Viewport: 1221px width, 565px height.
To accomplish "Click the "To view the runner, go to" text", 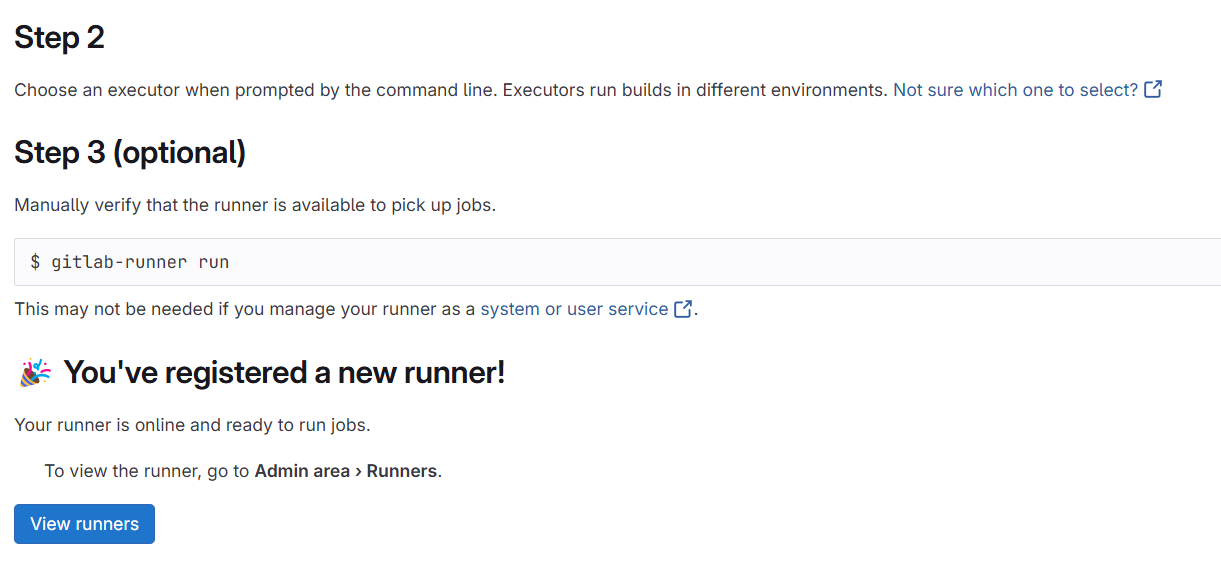I will coord(147,471).
